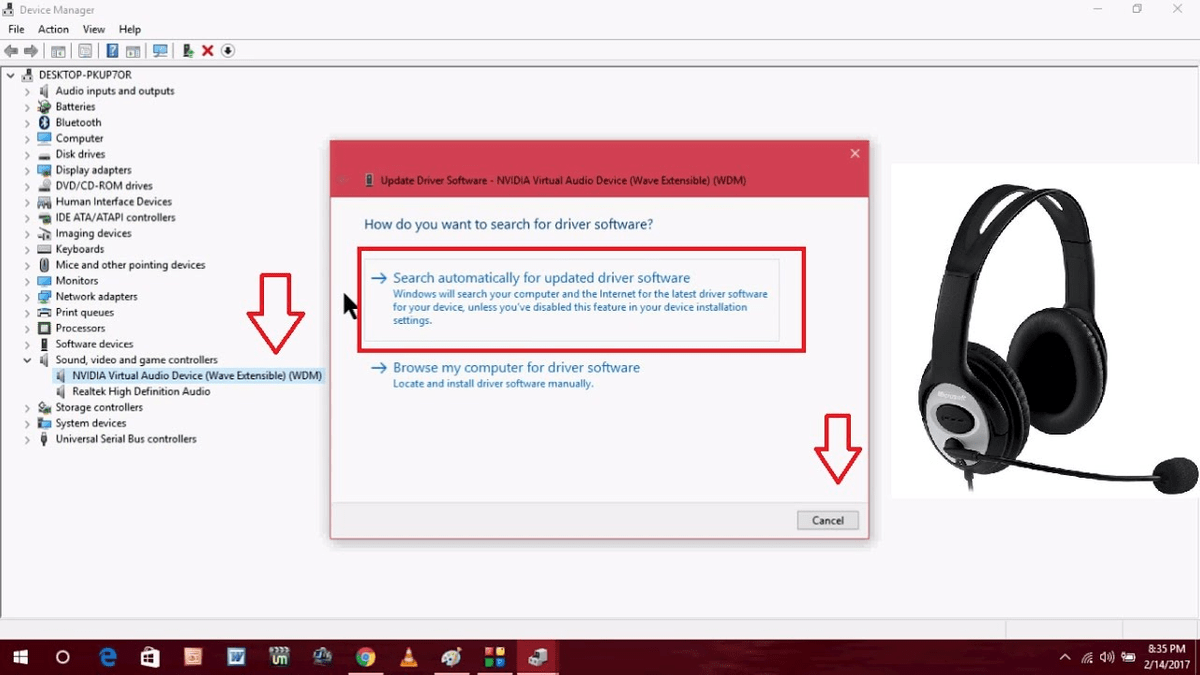Select the Computer category label

pyautogui.click(x=79, y=139)
